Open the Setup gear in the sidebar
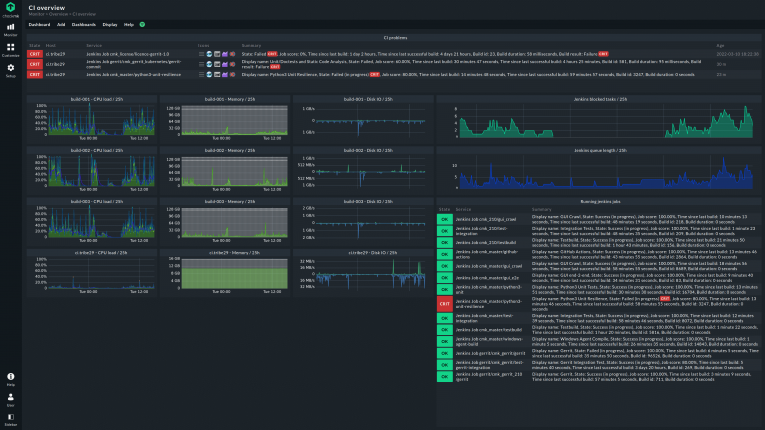 click(x=11, y=71)
